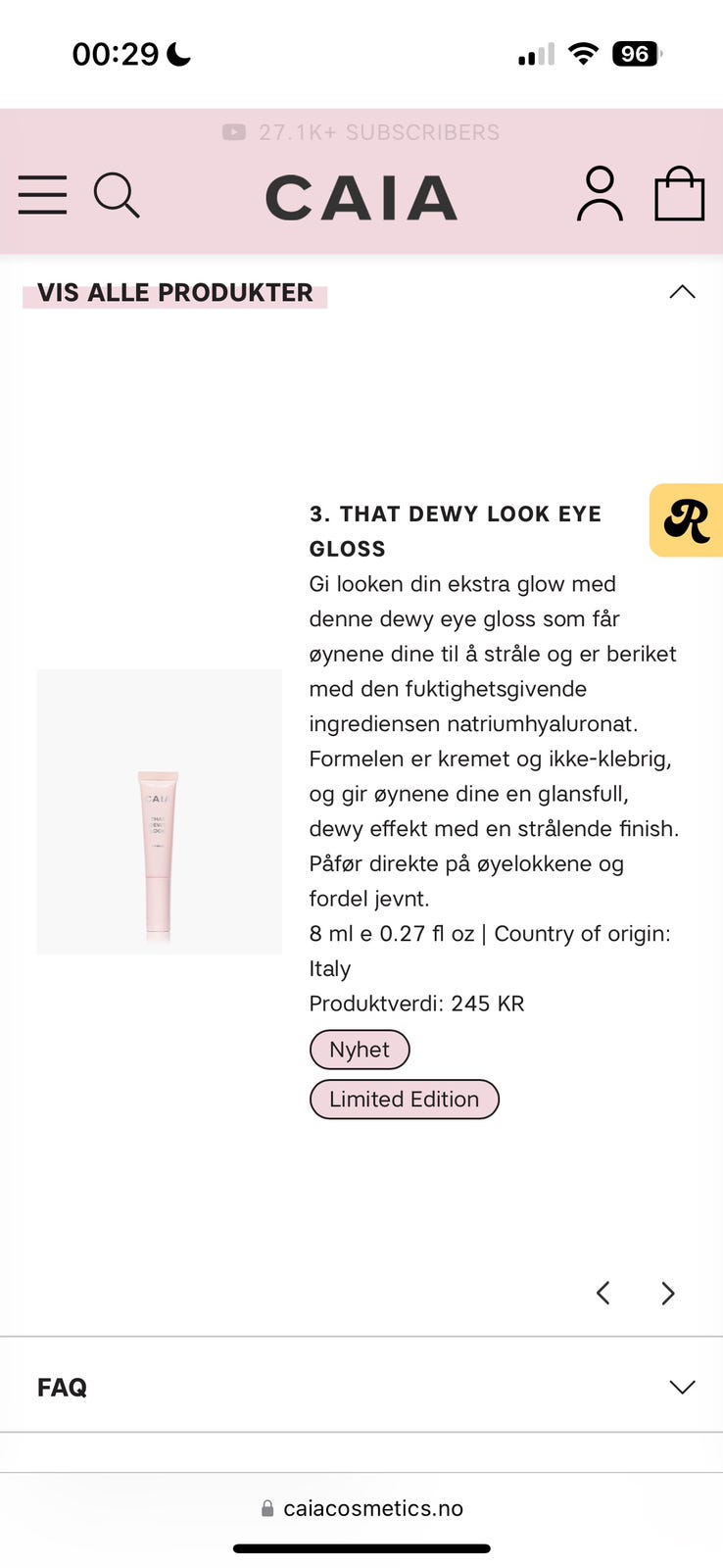Tap the yellow R rewards badge
723x1568 pixels.
687,520
